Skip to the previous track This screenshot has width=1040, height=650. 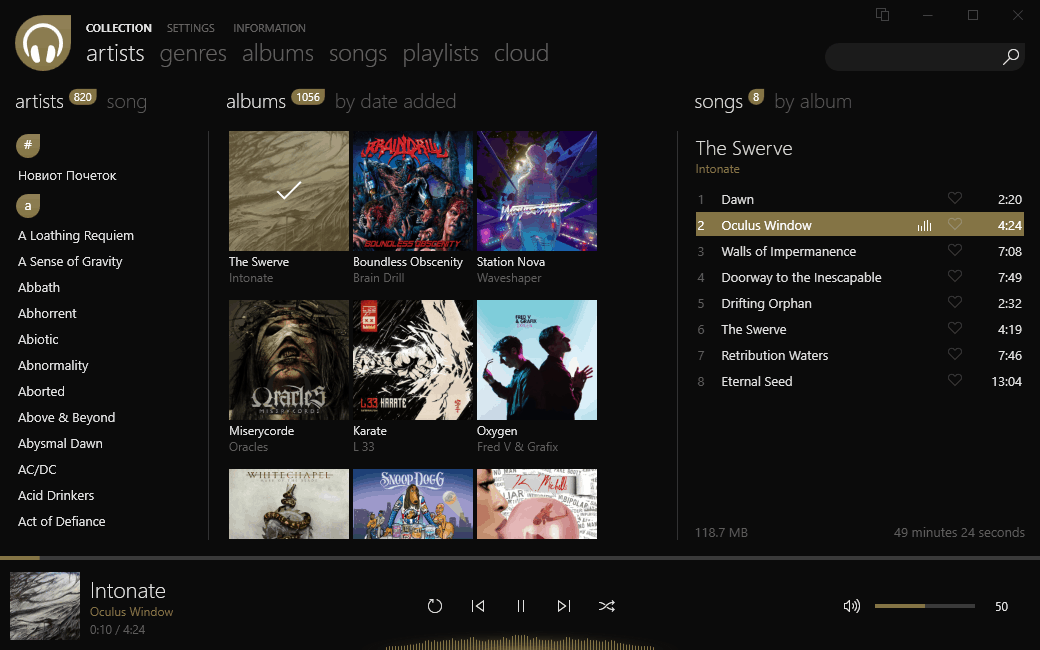[x=478, y=606]
